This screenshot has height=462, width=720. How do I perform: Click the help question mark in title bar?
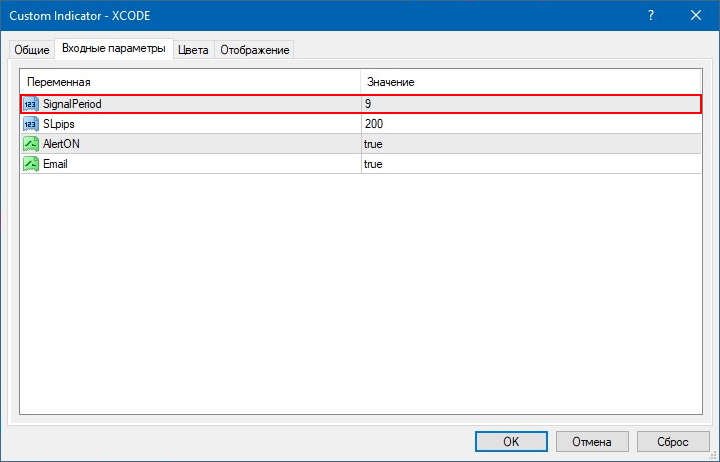(652, 15)
